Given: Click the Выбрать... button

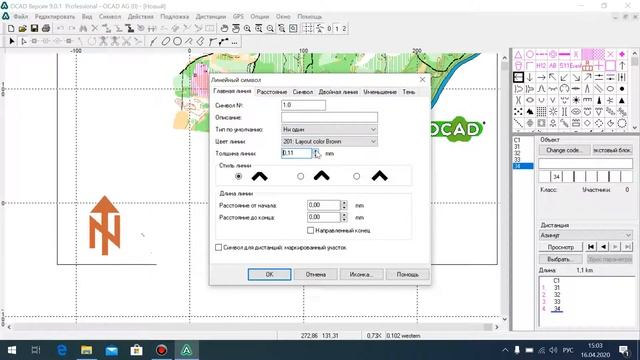Looking at the screenshot, I should pos(560,259).
